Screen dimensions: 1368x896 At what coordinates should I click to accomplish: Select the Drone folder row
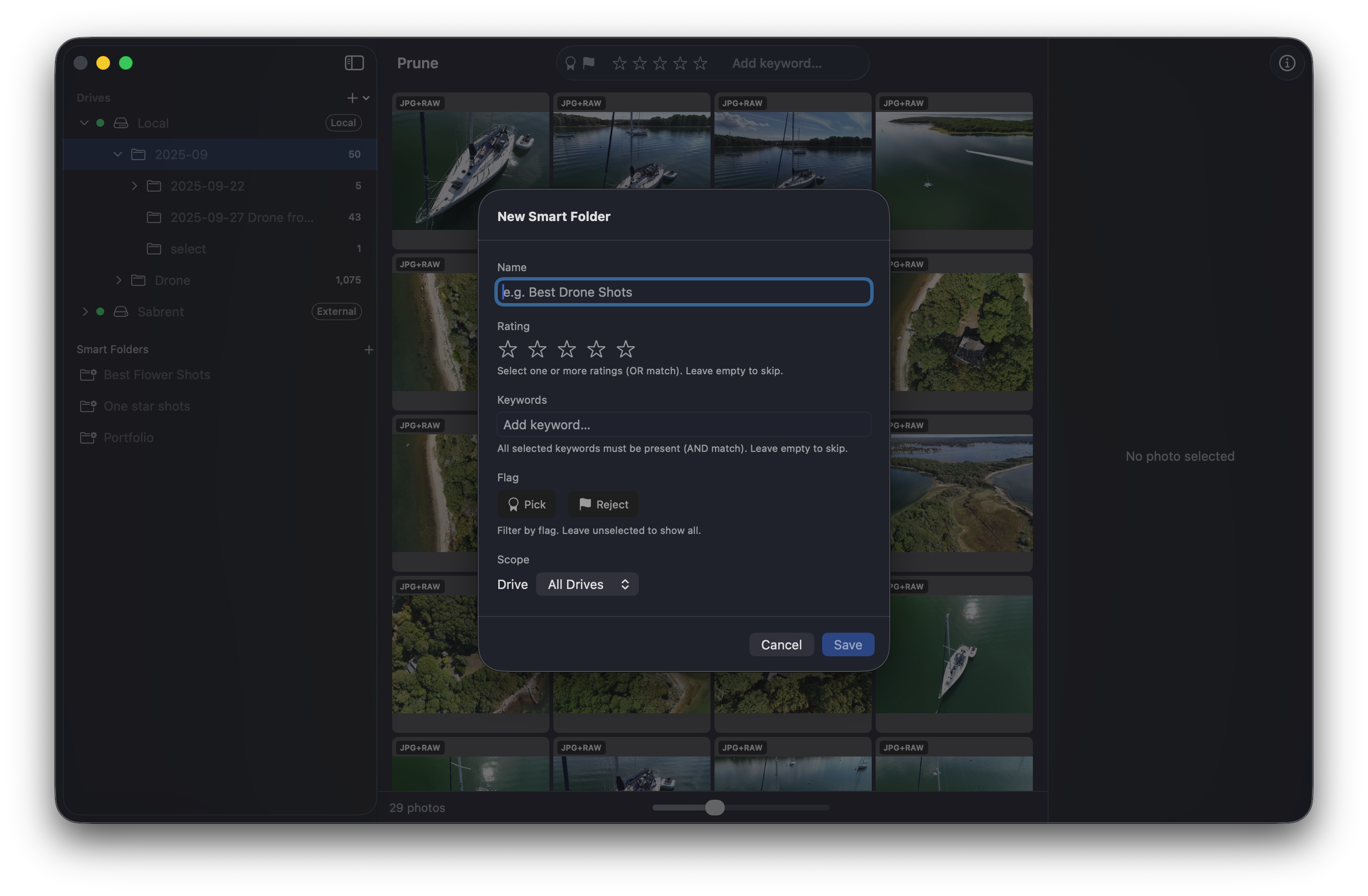220,280
